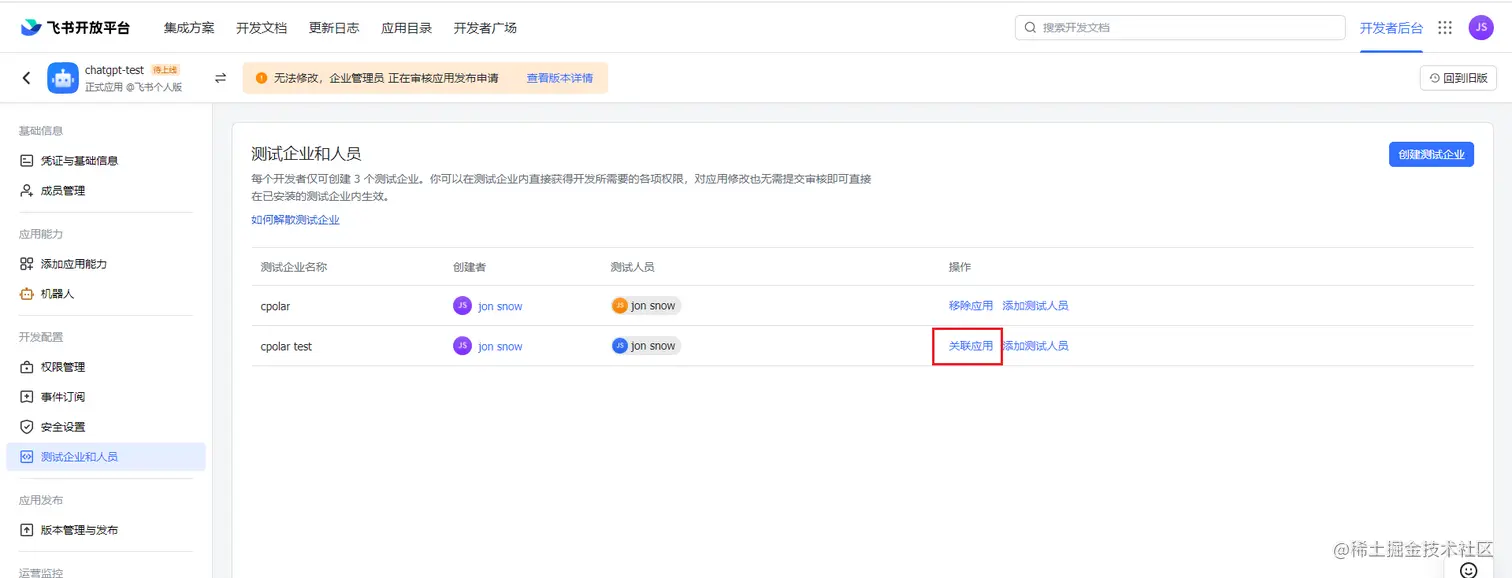Focus the 搜索开发文档 search field
The image size is (1512, 578).
(x=1180, y=28)
